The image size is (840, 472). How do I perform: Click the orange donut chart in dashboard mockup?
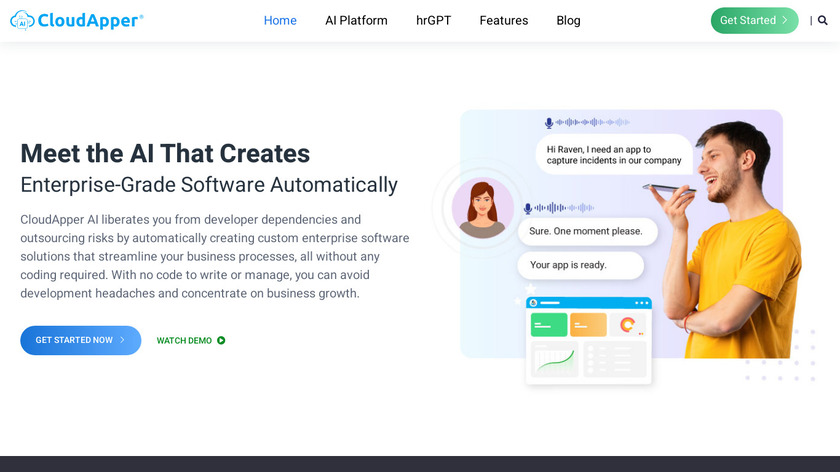[x=628, y=325]
